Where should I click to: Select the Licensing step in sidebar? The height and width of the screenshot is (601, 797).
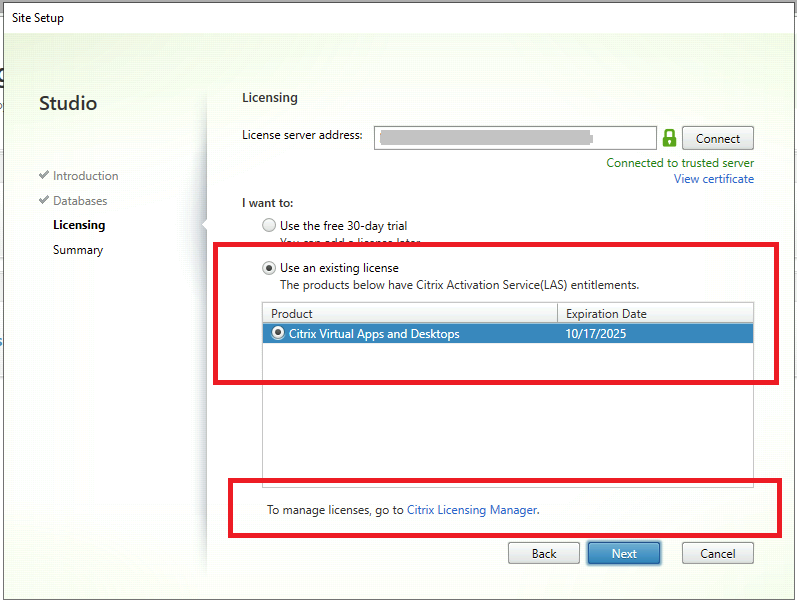pos(79,225)
